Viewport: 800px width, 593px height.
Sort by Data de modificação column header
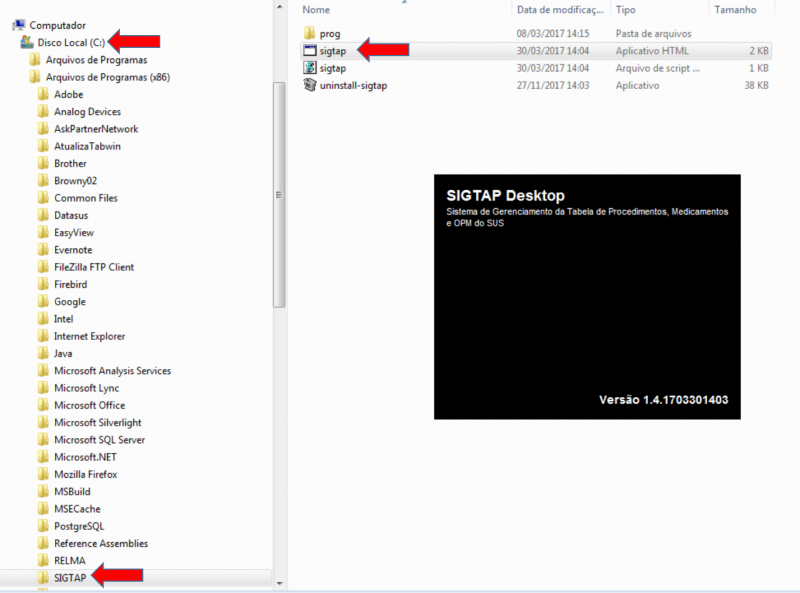click(x=560, y=10)
